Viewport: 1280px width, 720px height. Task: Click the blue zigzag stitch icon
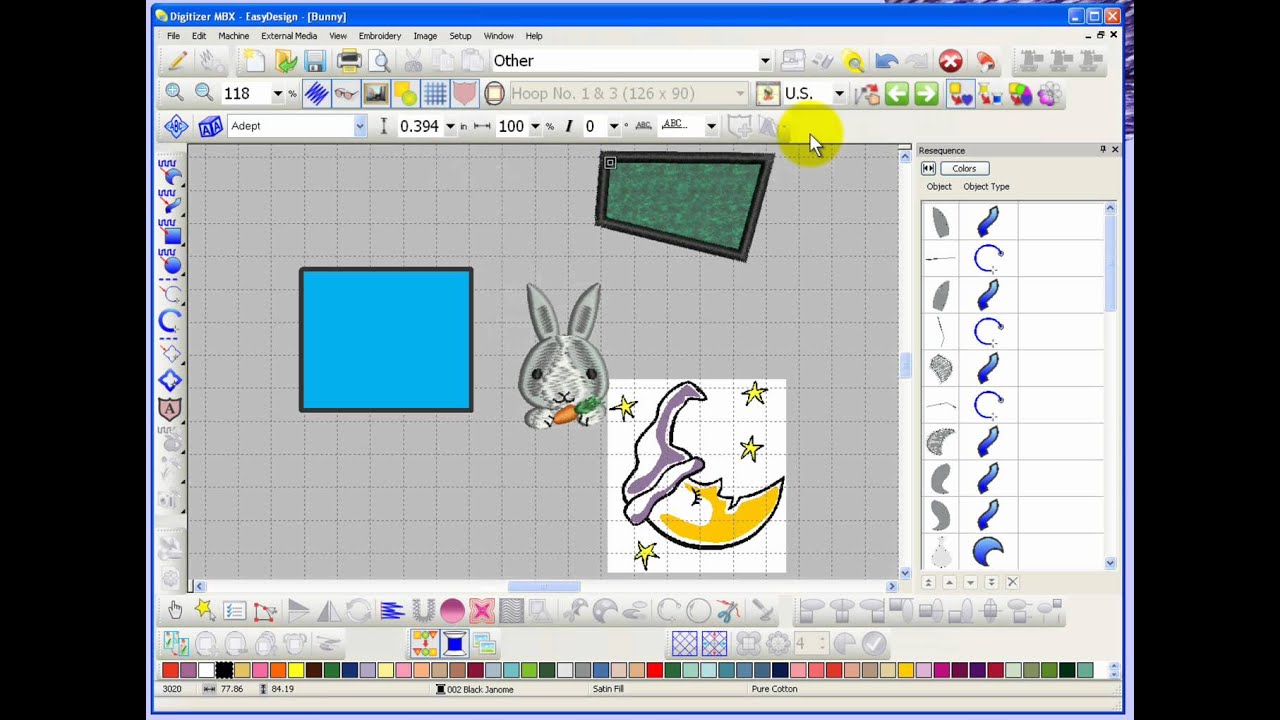pyautogui.click(x=392, y=610)
